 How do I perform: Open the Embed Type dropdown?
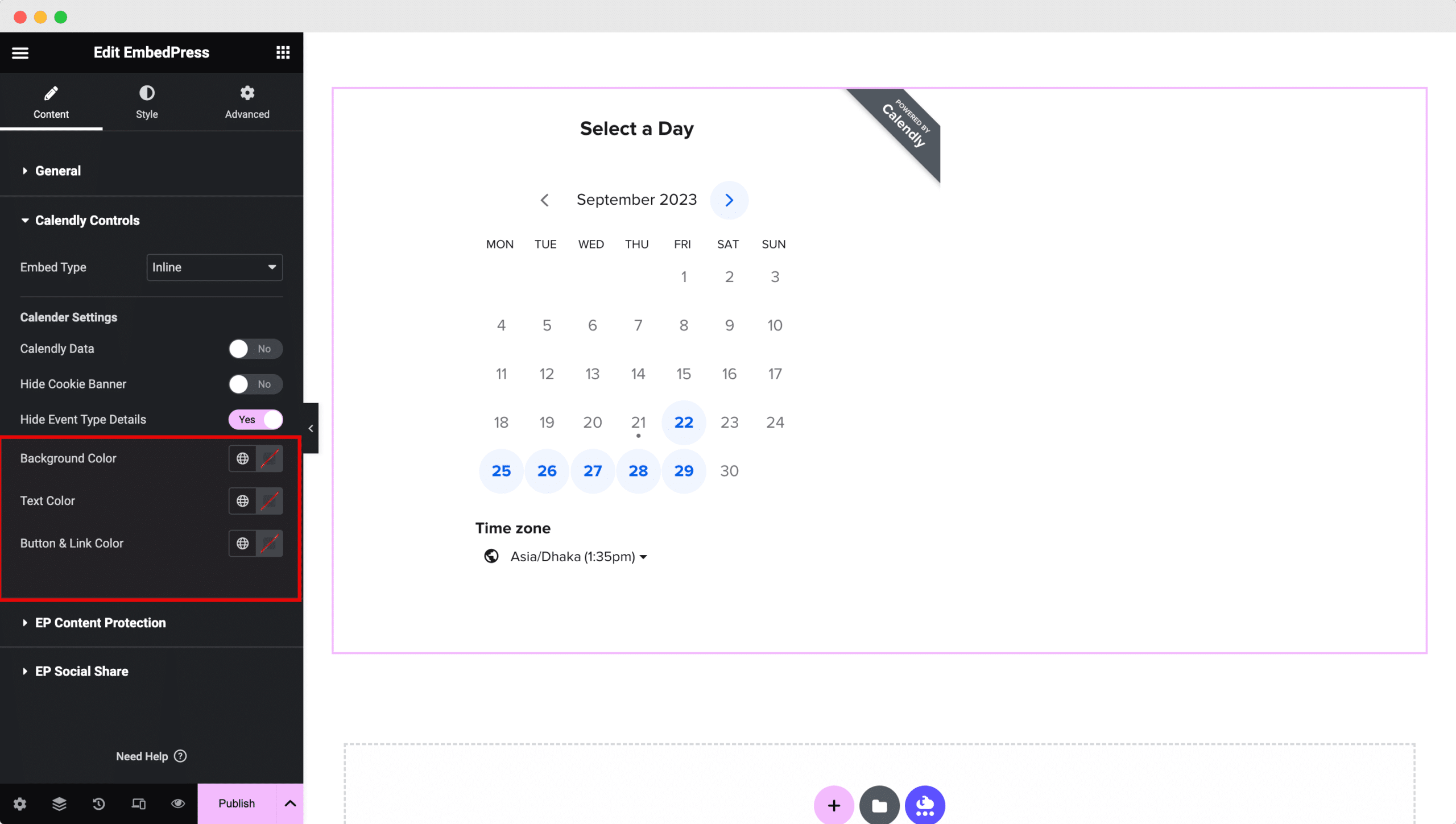click(214, 267)
